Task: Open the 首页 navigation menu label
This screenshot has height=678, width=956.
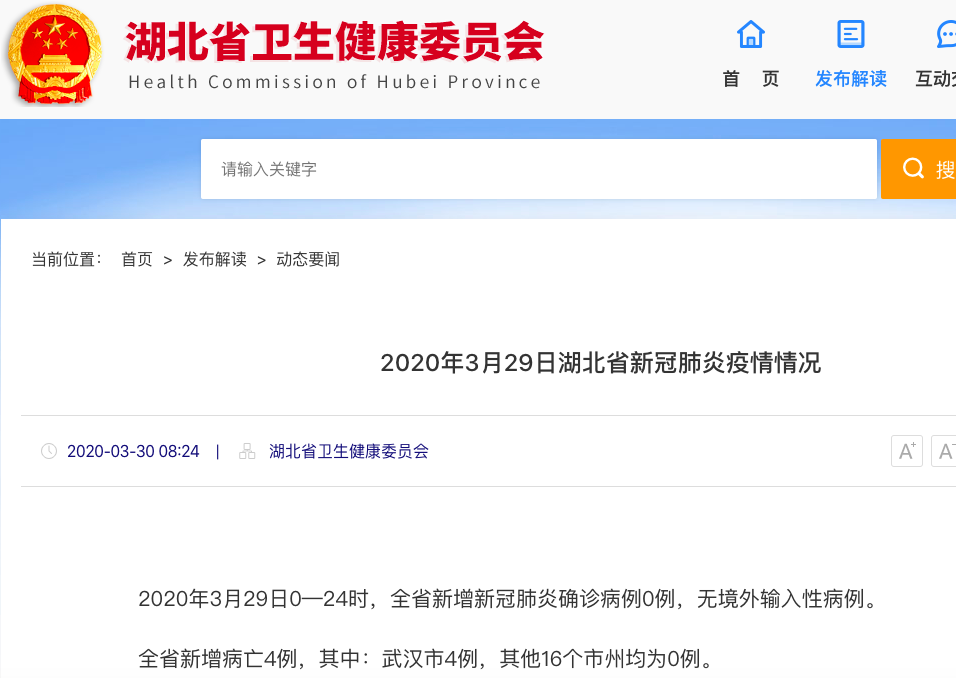Action: tap(750, 79)
